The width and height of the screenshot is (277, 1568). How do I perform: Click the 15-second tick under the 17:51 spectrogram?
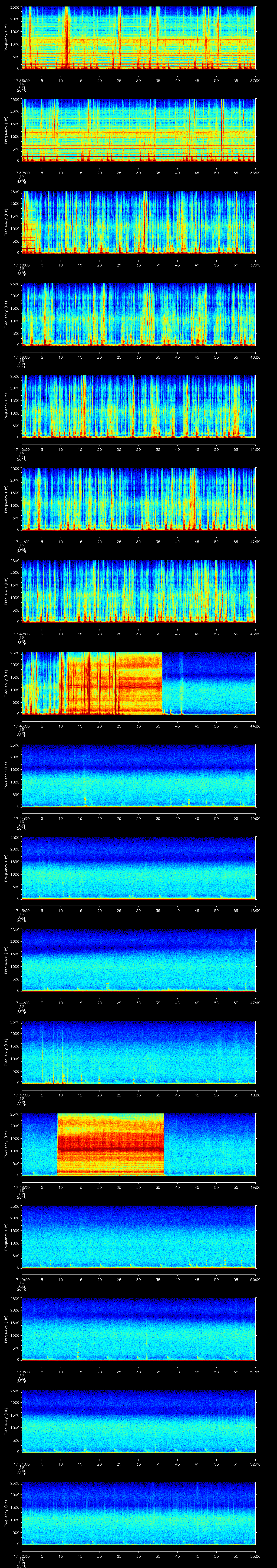click(80, 1464)
